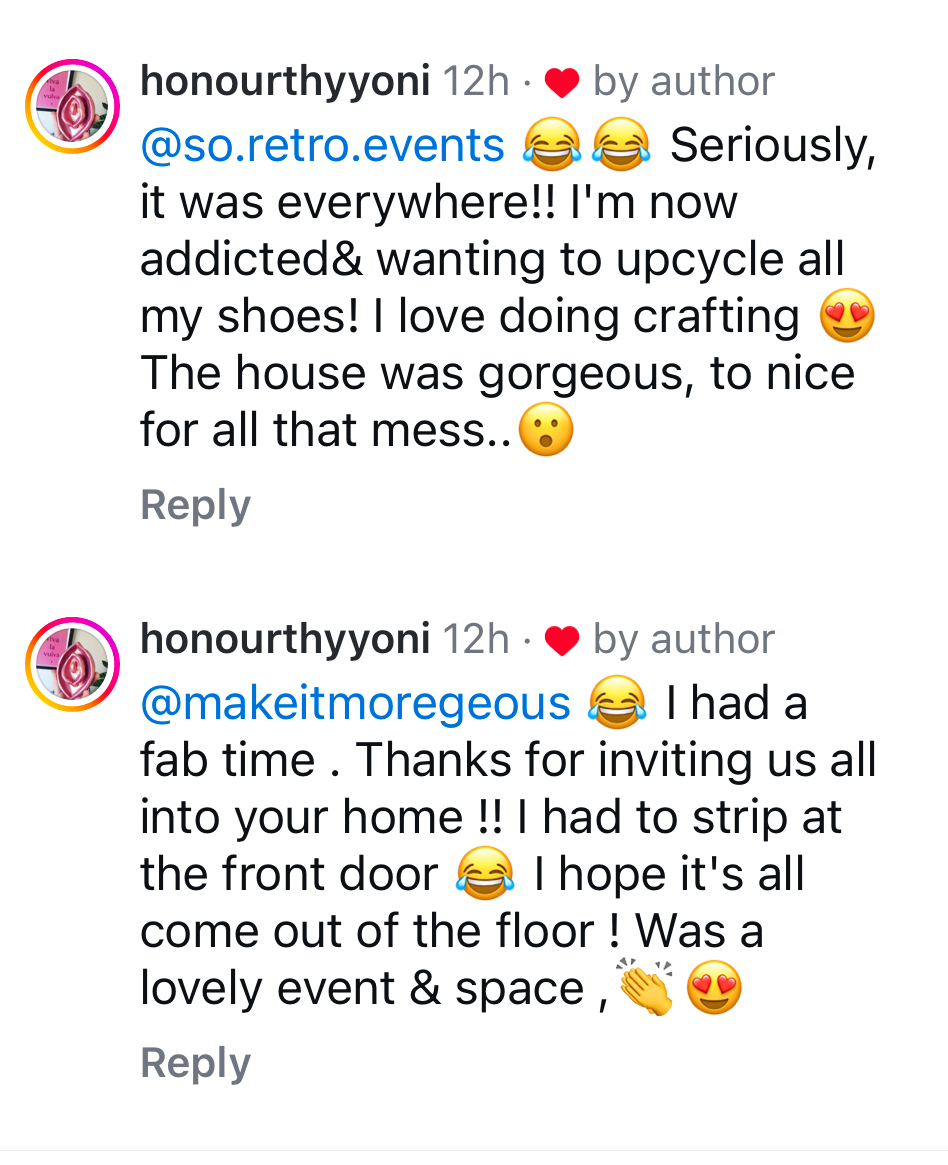Open honourthyyoni username in the first comment
This screenshot has width=948, height=1165.
tap(285, 81)
